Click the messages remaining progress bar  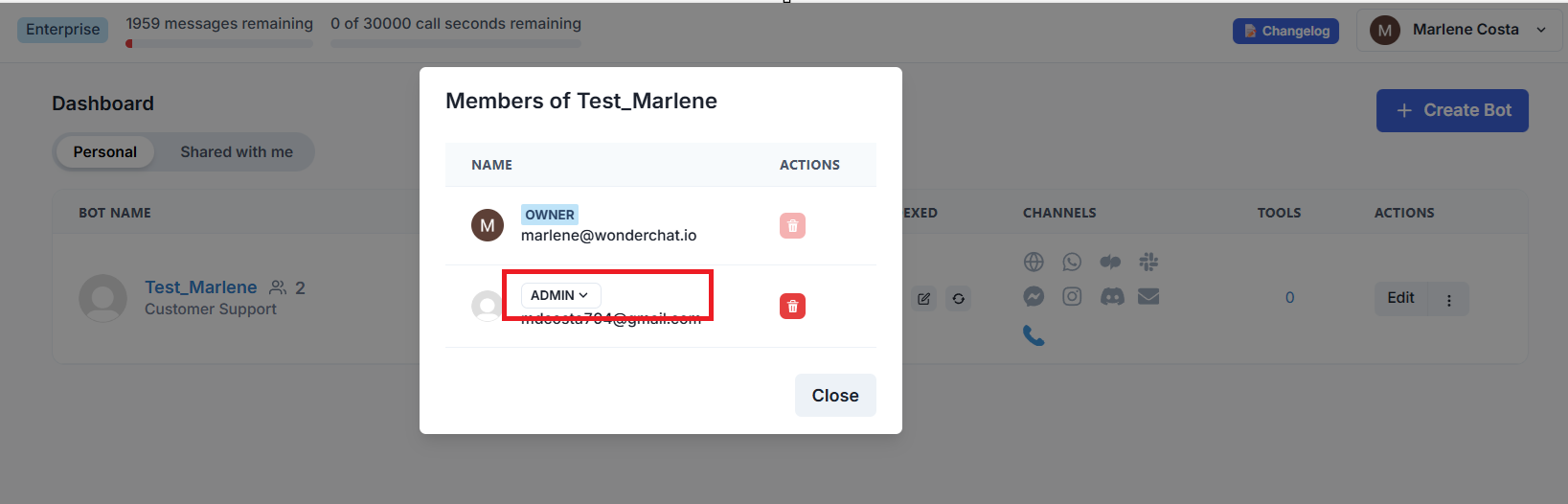pos(219,43)
